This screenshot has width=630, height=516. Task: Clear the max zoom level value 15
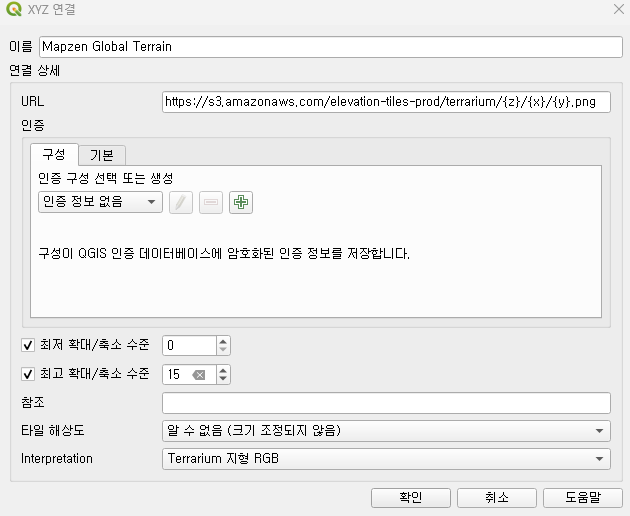198,375
